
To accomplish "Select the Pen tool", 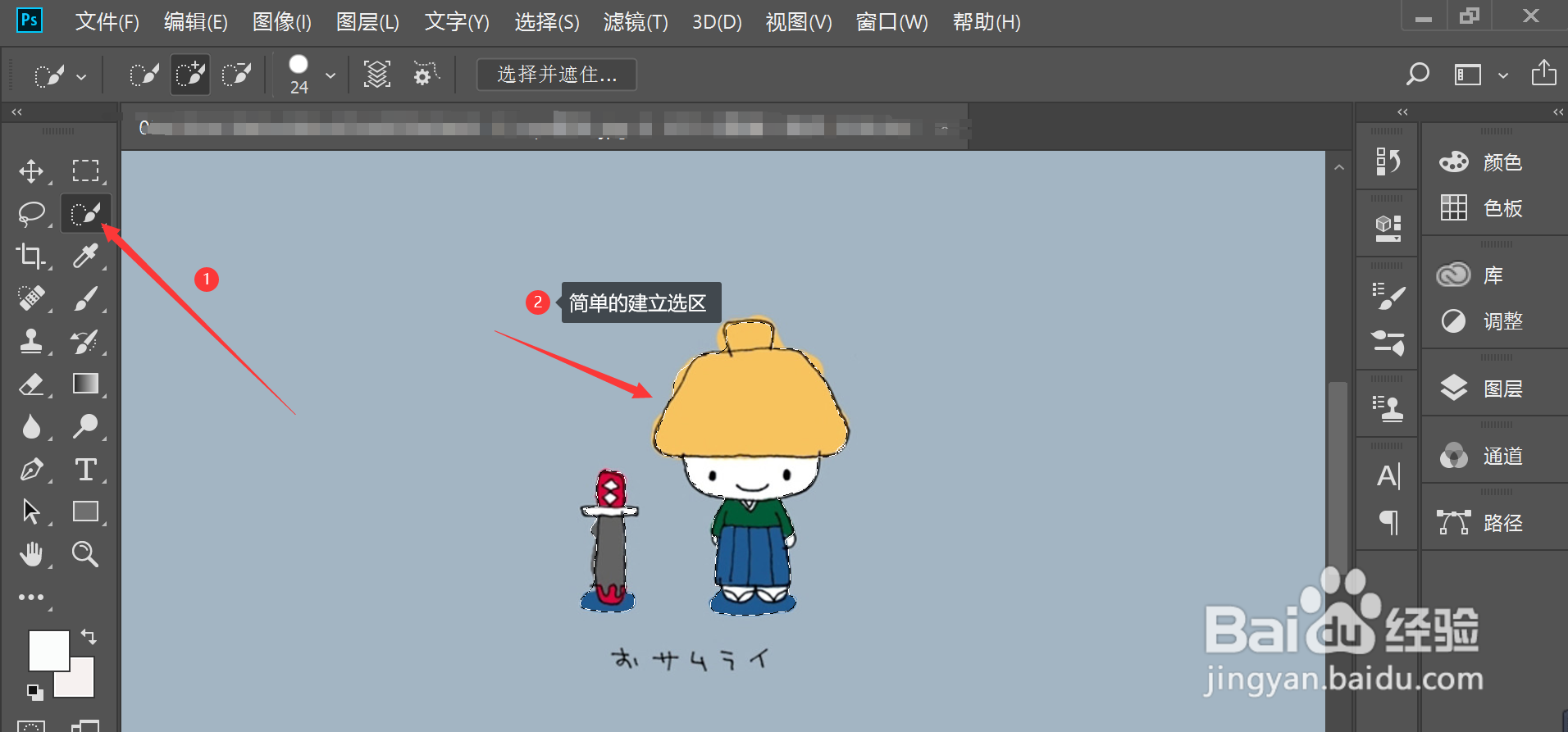I will (31, 470).
